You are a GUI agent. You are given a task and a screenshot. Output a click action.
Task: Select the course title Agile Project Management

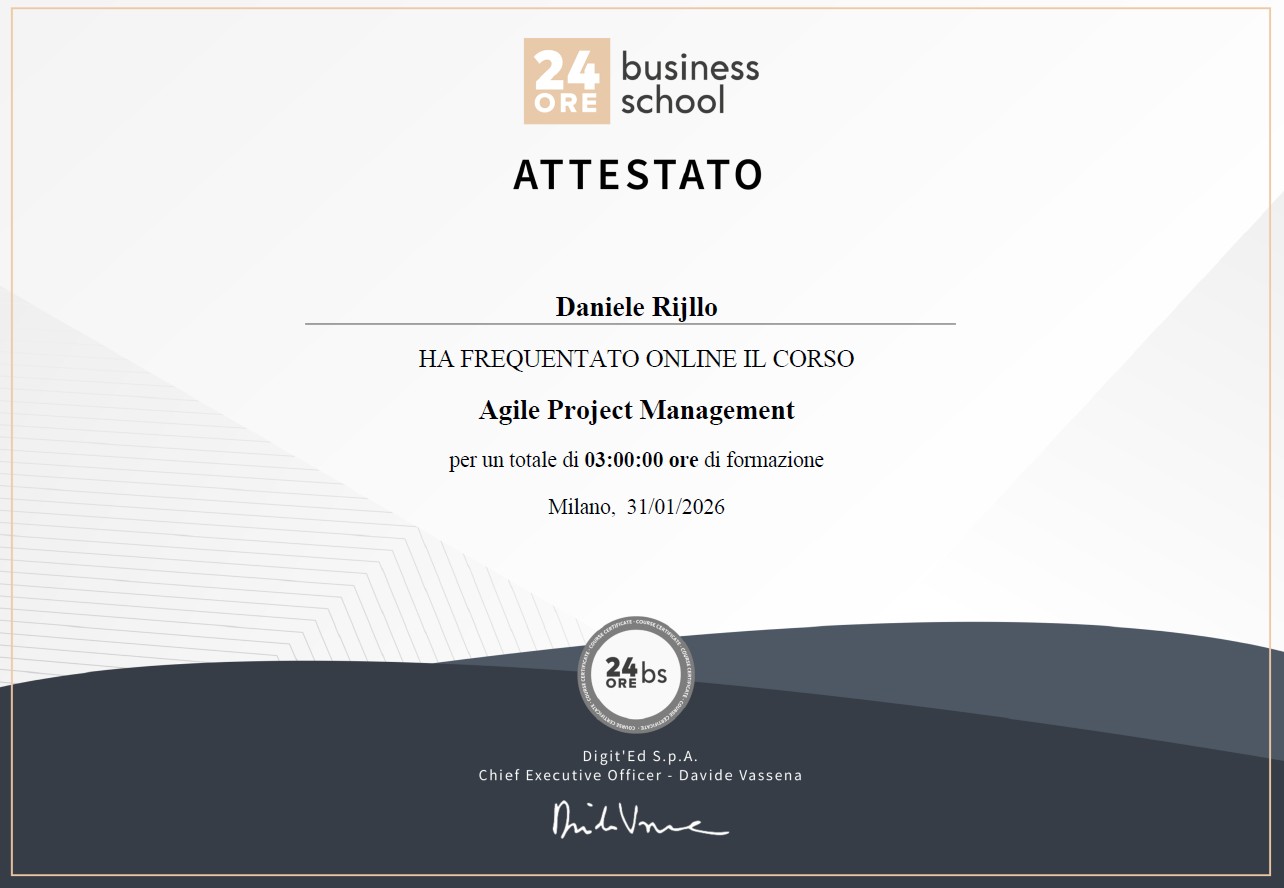636,410
